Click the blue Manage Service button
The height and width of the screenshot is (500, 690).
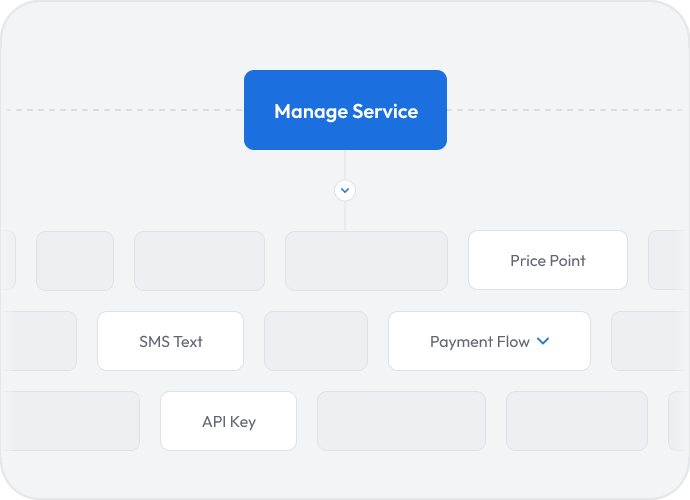pyautogui.click(x=345, y=110)
